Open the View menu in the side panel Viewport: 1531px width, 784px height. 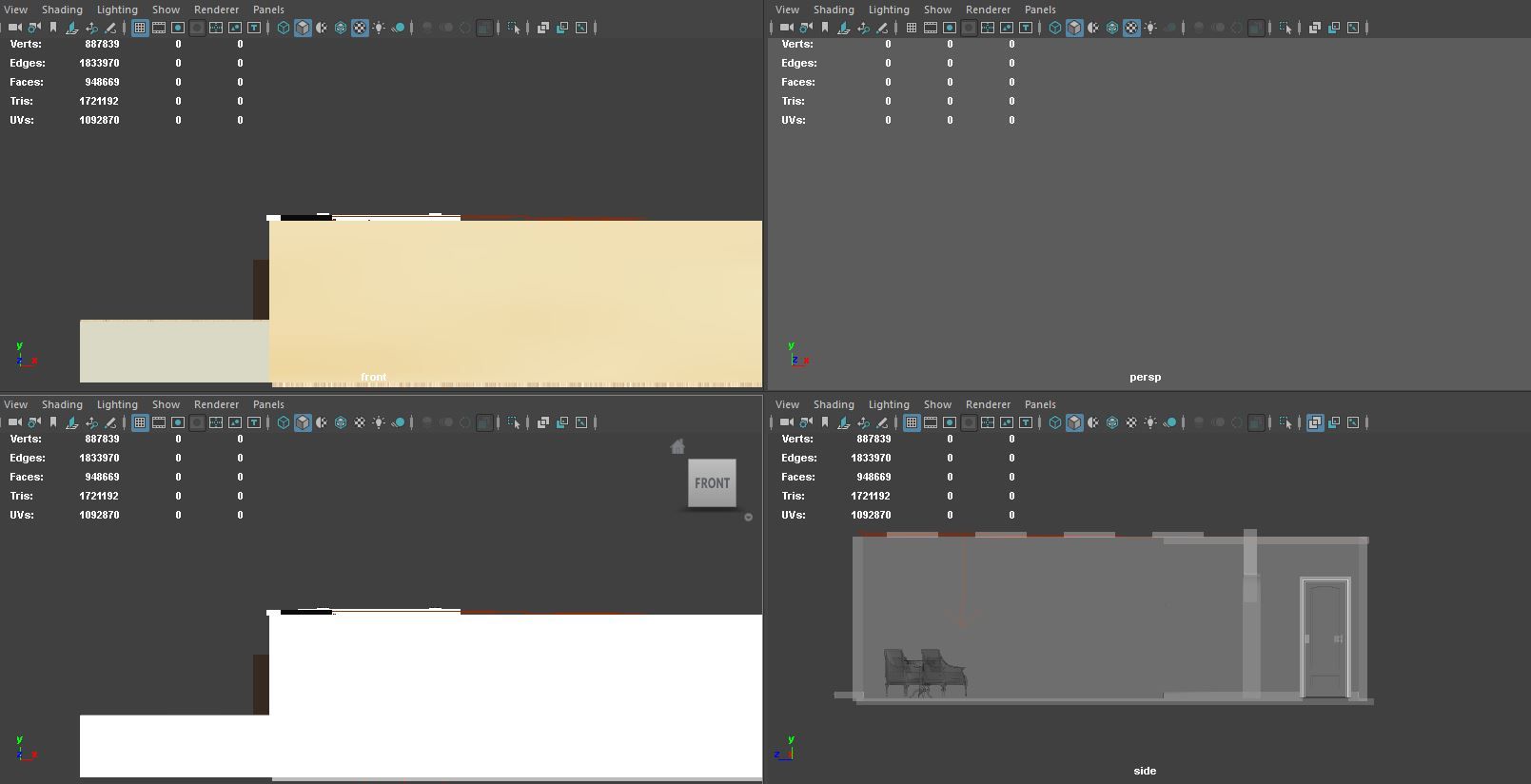pos(788,404)
